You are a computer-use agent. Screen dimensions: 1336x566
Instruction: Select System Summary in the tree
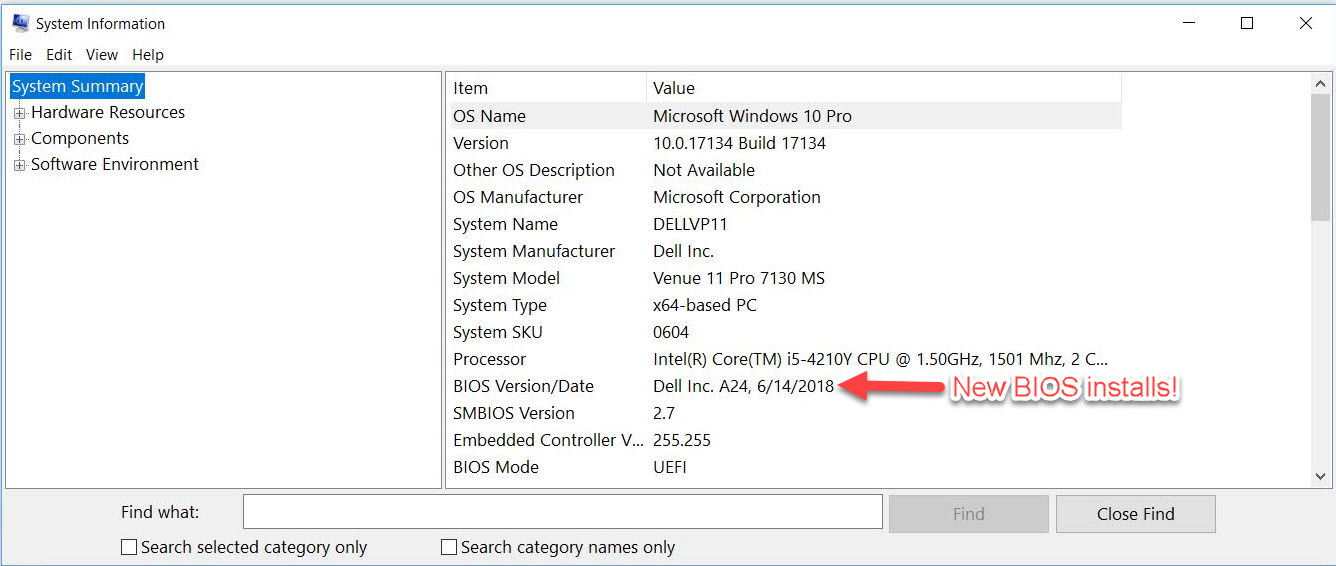pos(78,87)
